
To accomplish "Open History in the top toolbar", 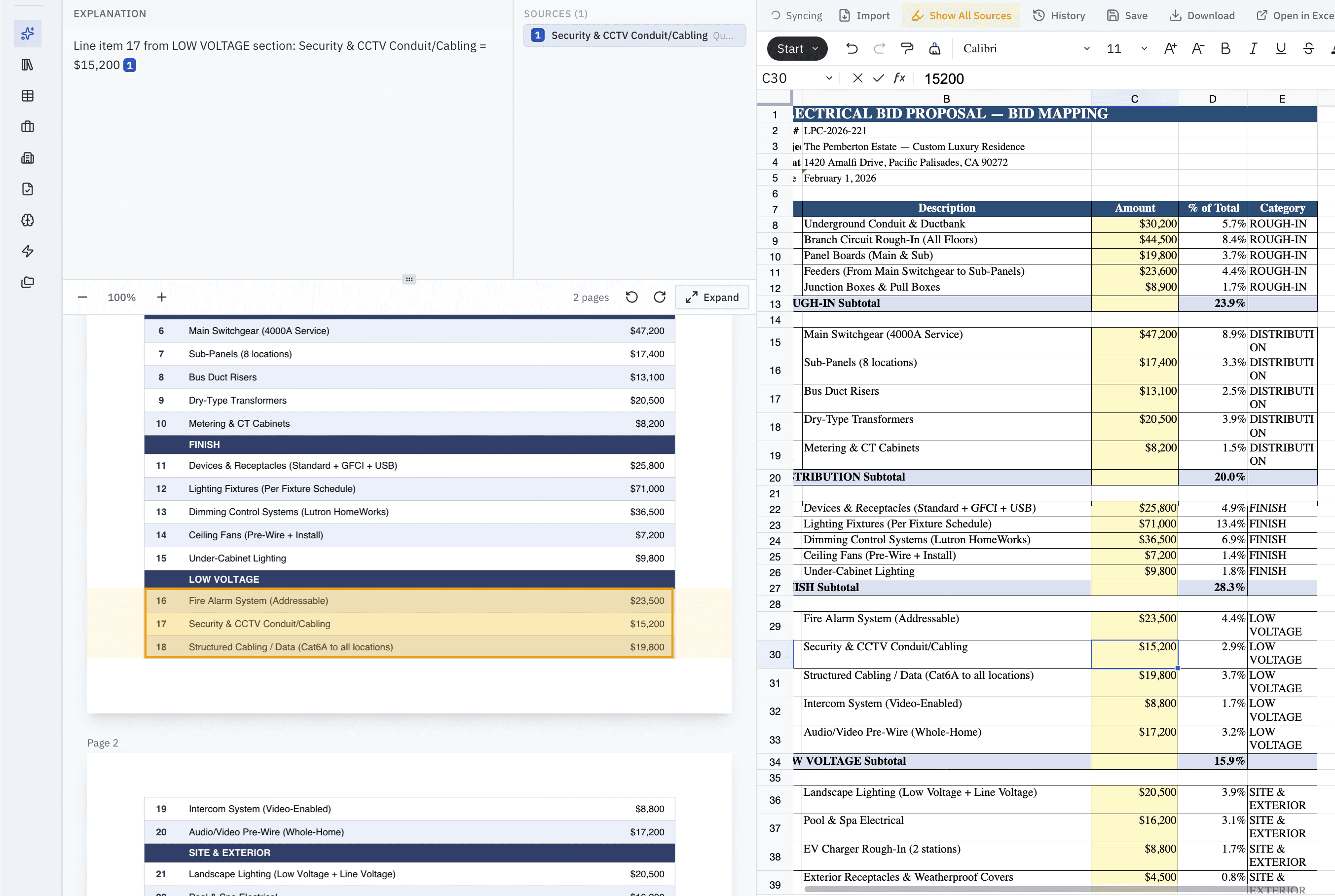I will click(1059, 15).
